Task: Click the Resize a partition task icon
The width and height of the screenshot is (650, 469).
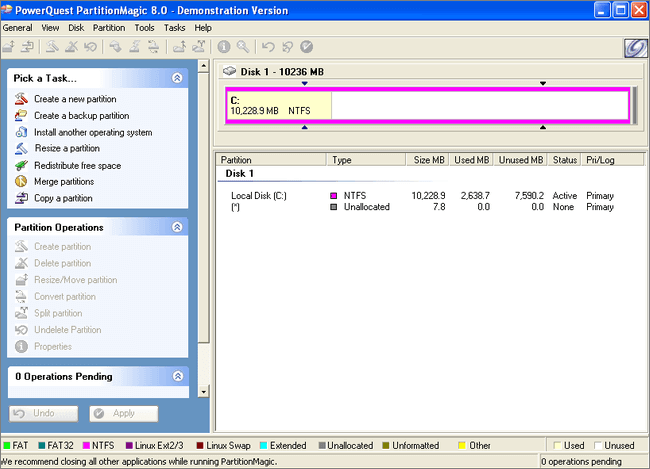Action: click(22, 148)
